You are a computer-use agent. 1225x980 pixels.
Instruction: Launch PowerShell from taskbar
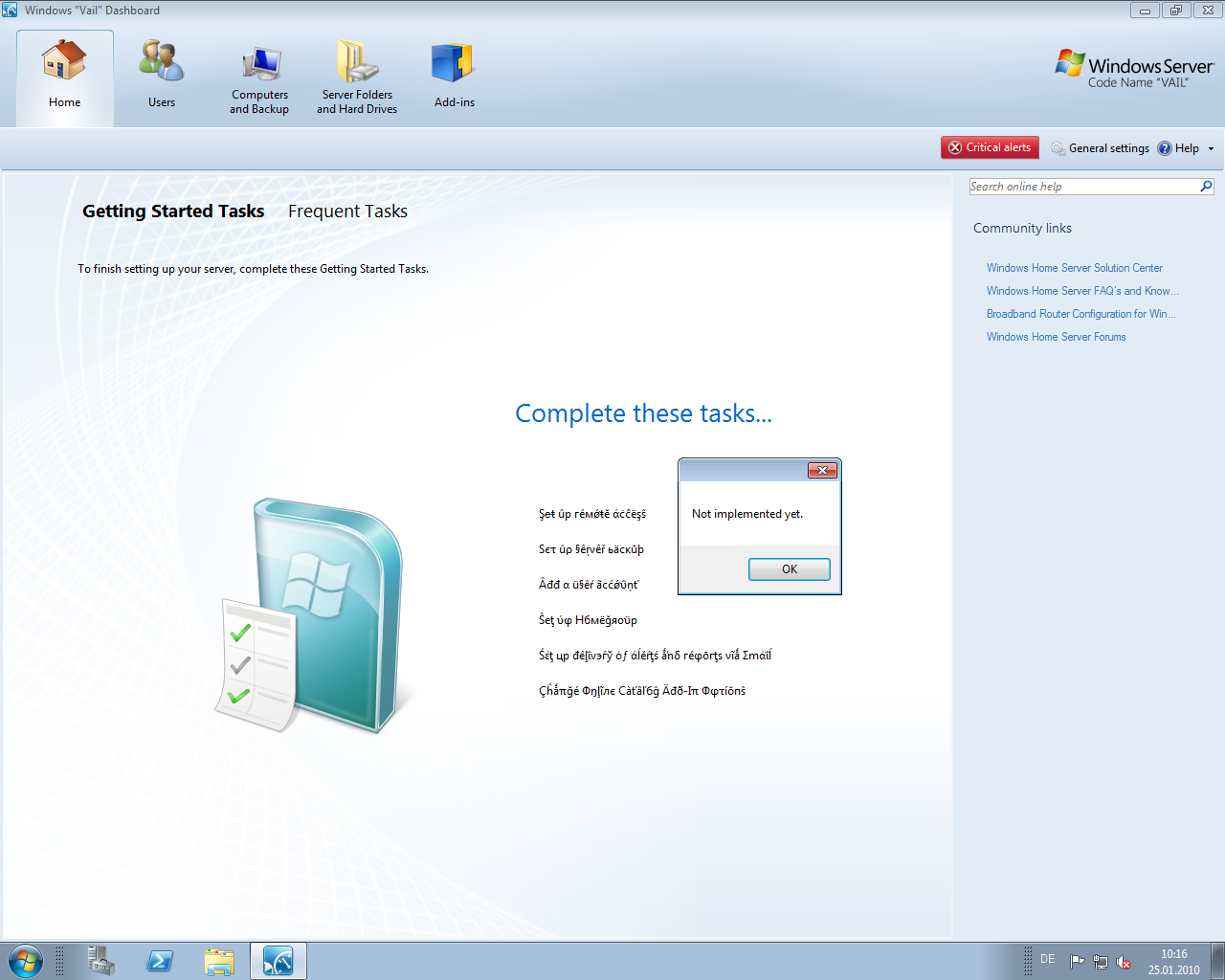160,961
